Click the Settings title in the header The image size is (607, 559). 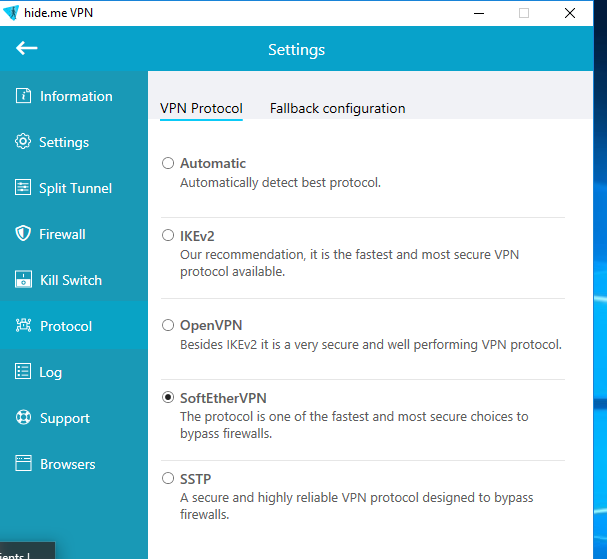pos(297,50)
